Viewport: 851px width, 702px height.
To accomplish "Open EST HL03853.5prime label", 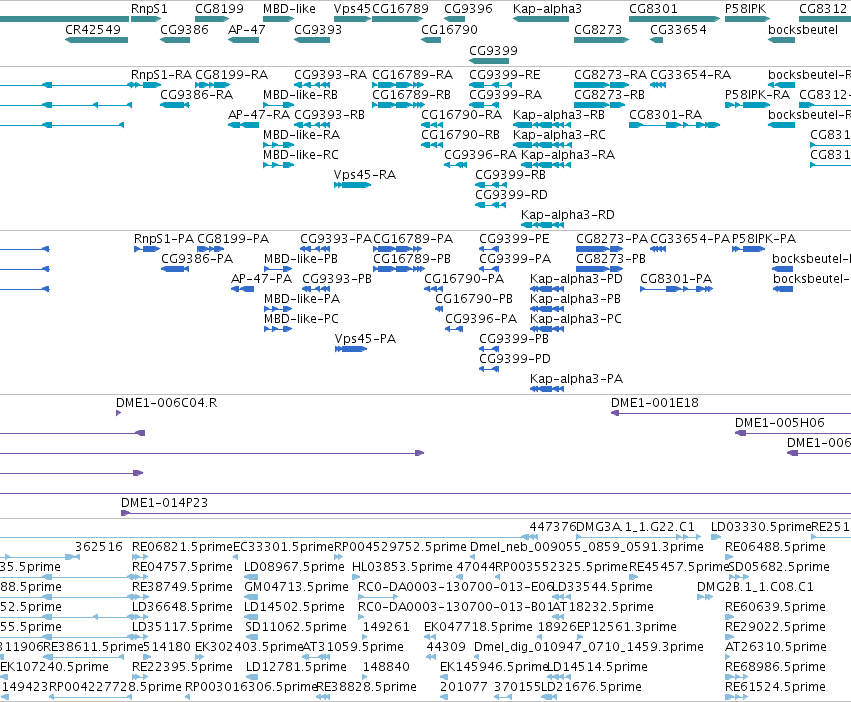I will tap(402, 567).
